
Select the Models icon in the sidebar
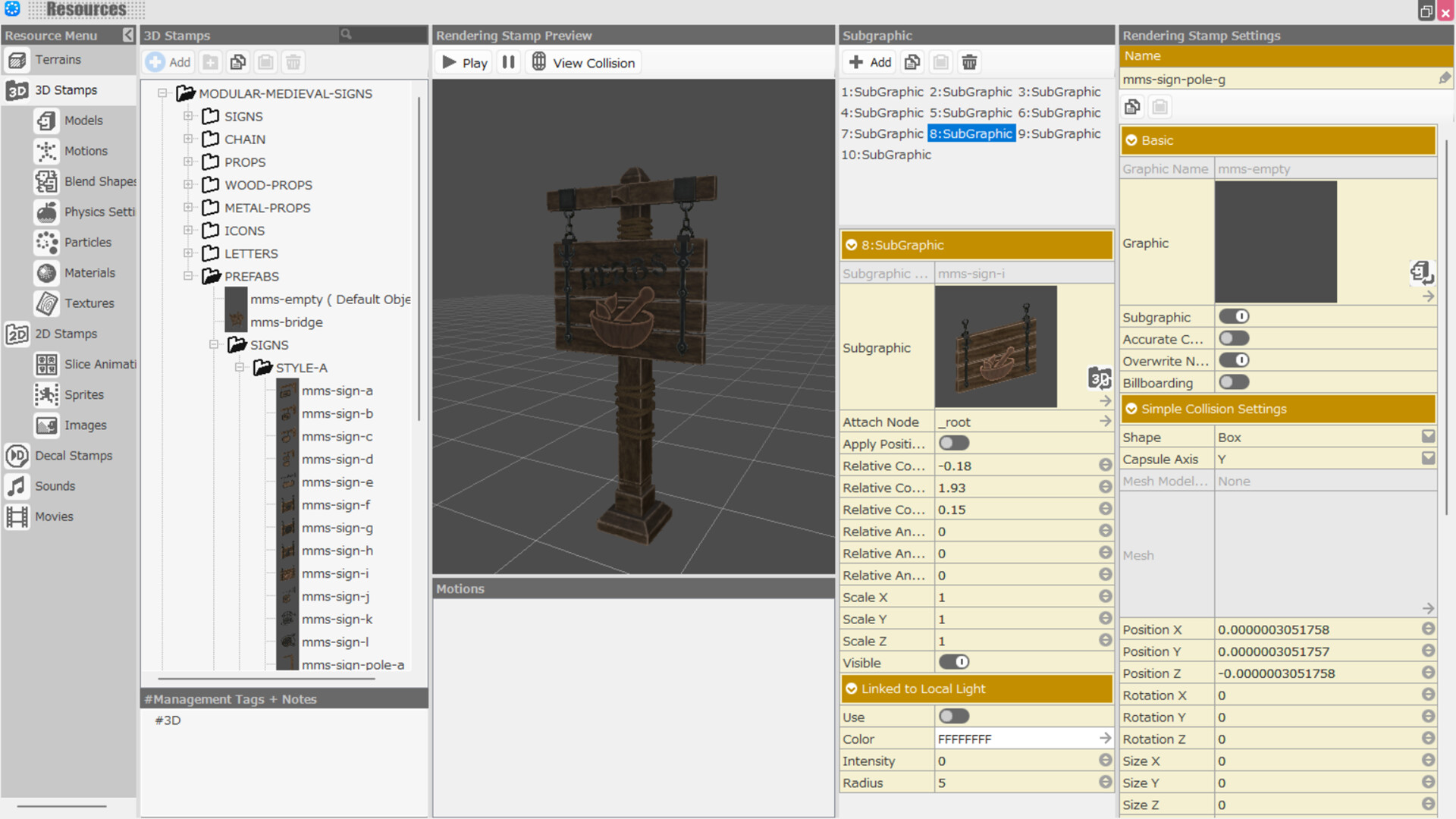46,121
